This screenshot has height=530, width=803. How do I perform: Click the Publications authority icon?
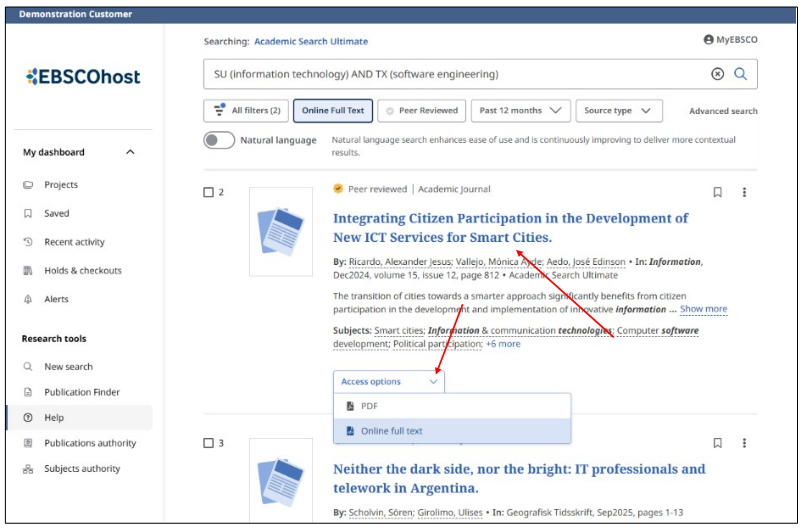coord(28,443)
